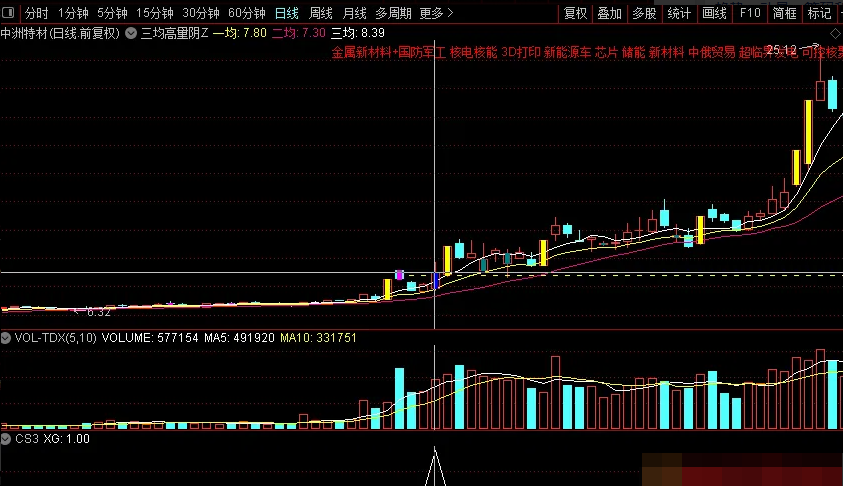Select the 60分钟 period
The width and height of the screenshot is (843, 486).
(247, 13)
